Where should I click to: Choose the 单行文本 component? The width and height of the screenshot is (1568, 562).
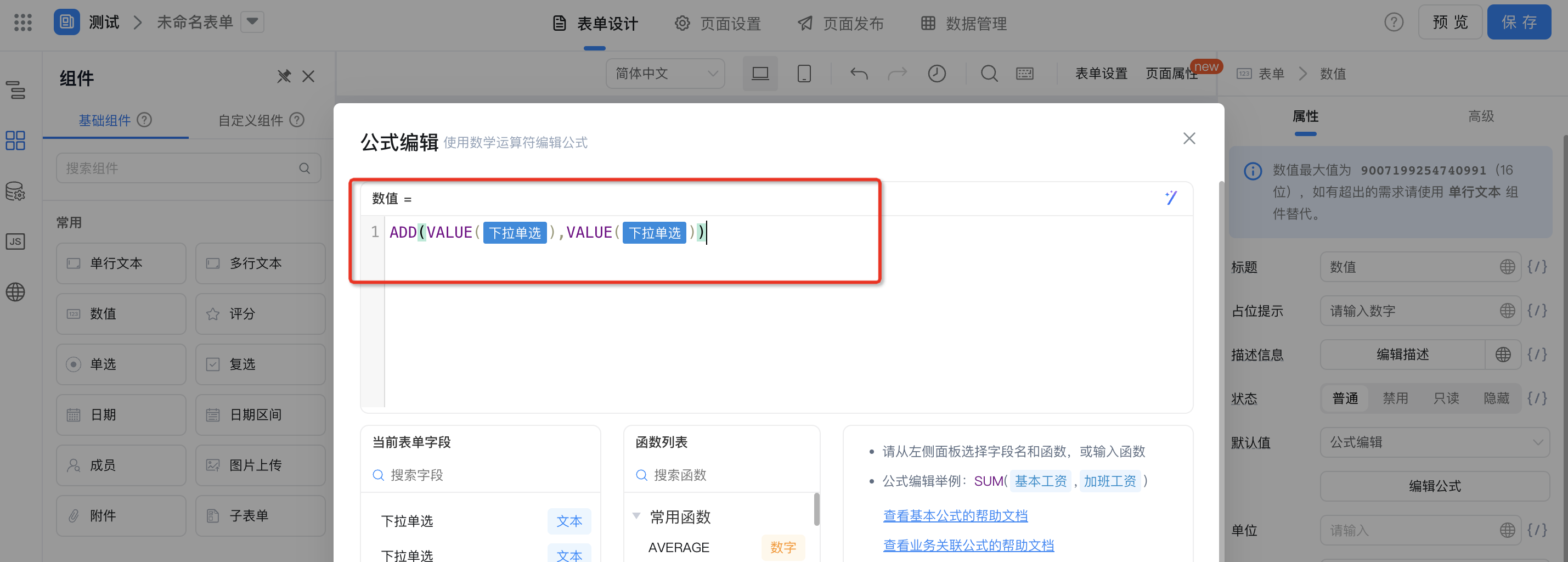[121, 263]
